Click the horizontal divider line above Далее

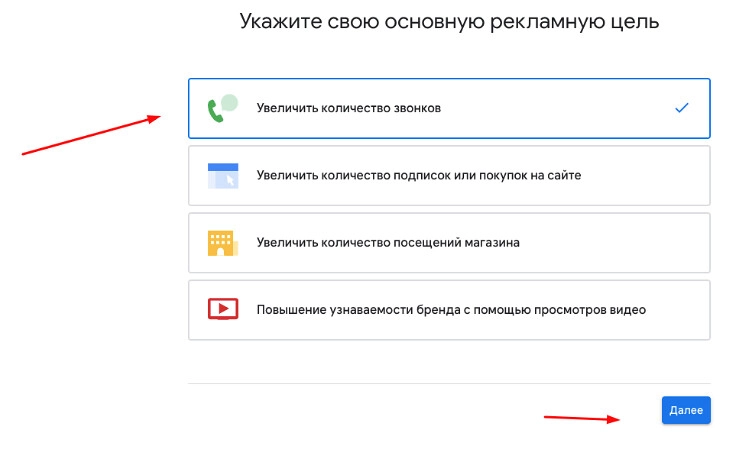tap(448, 383)
